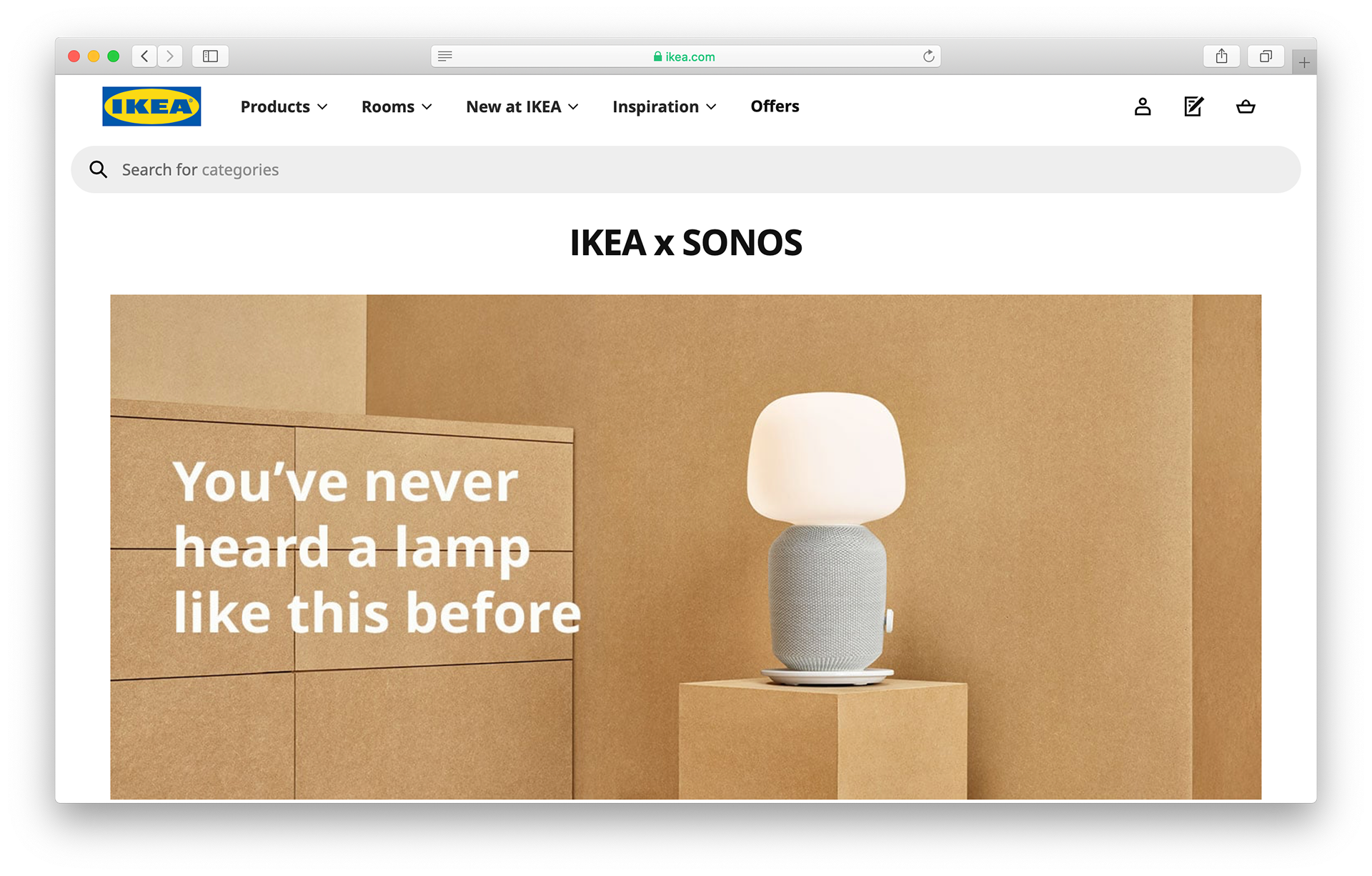Go back to previous page

tap(144, 56)
